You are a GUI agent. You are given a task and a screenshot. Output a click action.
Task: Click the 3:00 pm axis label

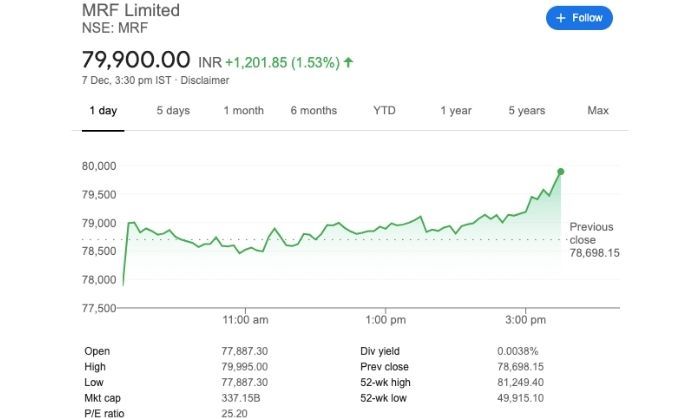[x=525, y=320]
